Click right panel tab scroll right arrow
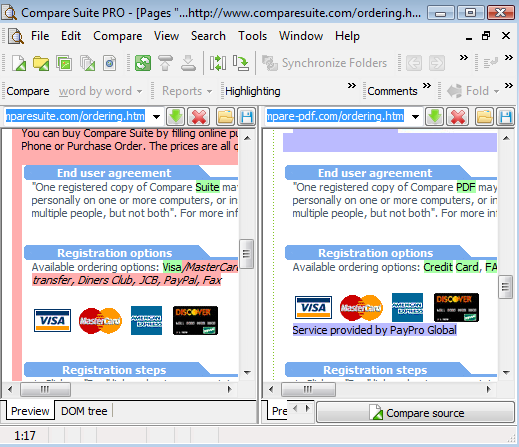 (x=308, y=408)
